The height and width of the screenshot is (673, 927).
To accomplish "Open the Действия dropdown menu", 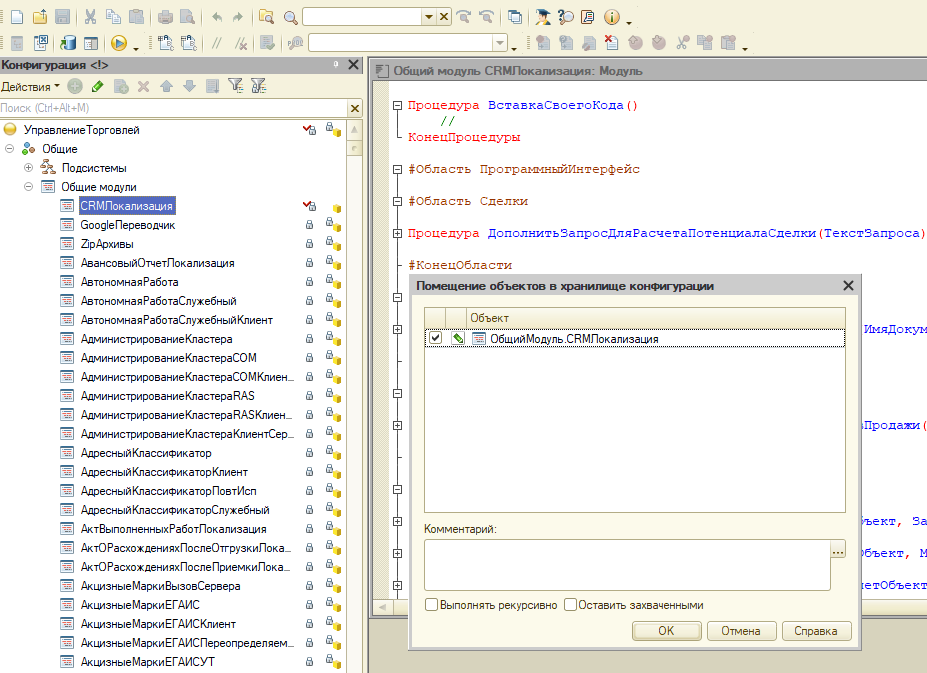I will point(30,86).
